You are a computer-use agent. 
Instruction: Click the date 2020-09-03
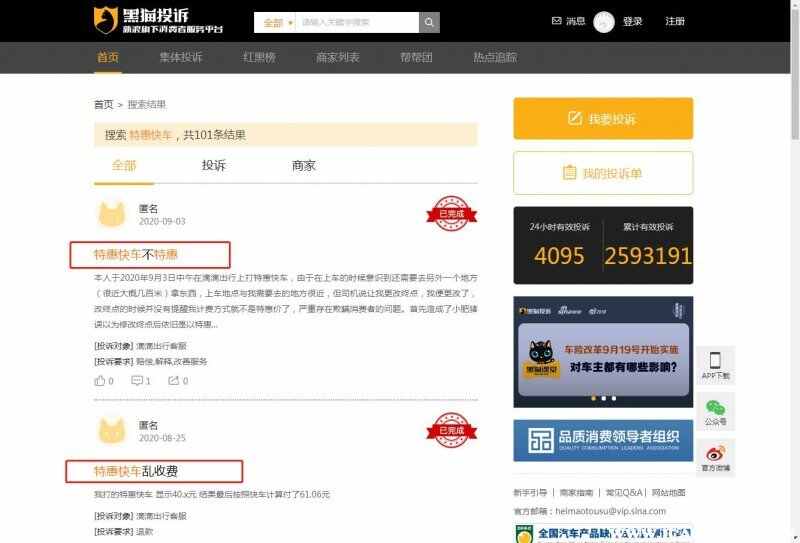162,221
